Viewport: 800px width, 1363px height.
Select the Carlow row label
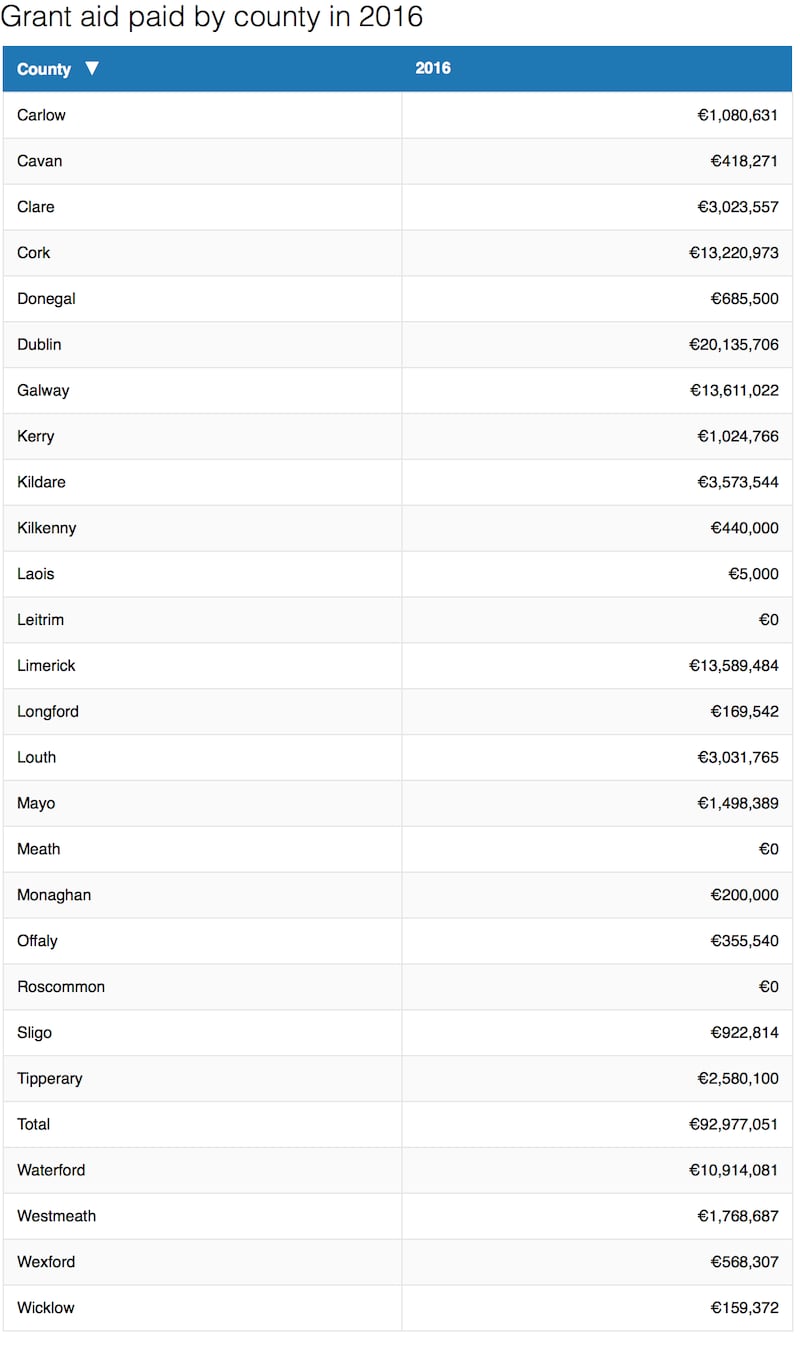[41, 115]
